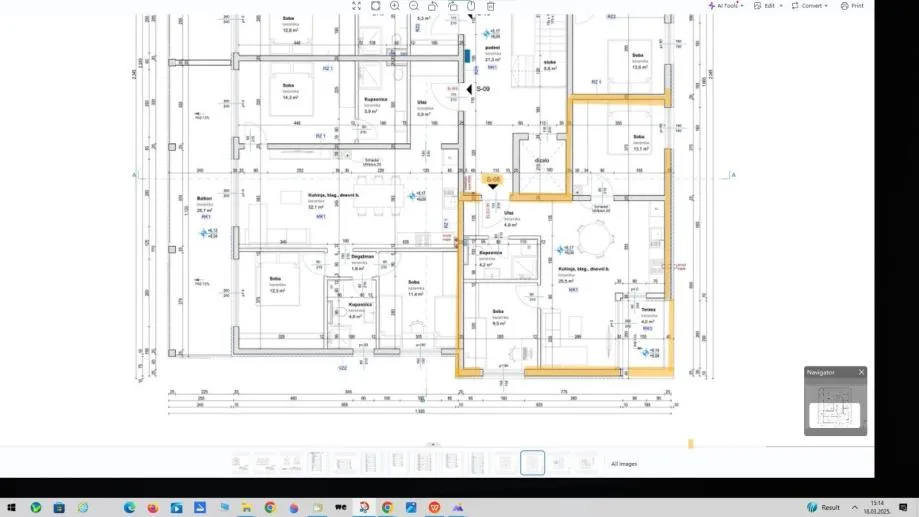Rotate the image right

click(452, 6)
